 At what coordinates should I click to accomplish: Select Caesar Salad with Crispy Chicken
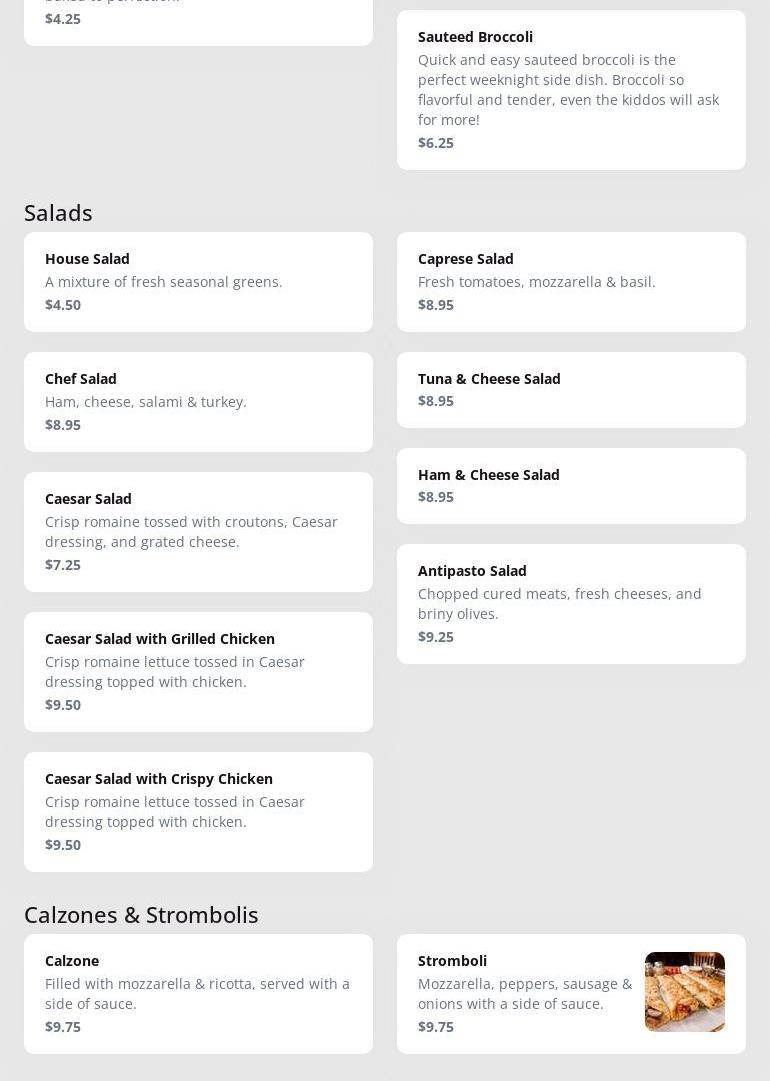coord(198,811)
